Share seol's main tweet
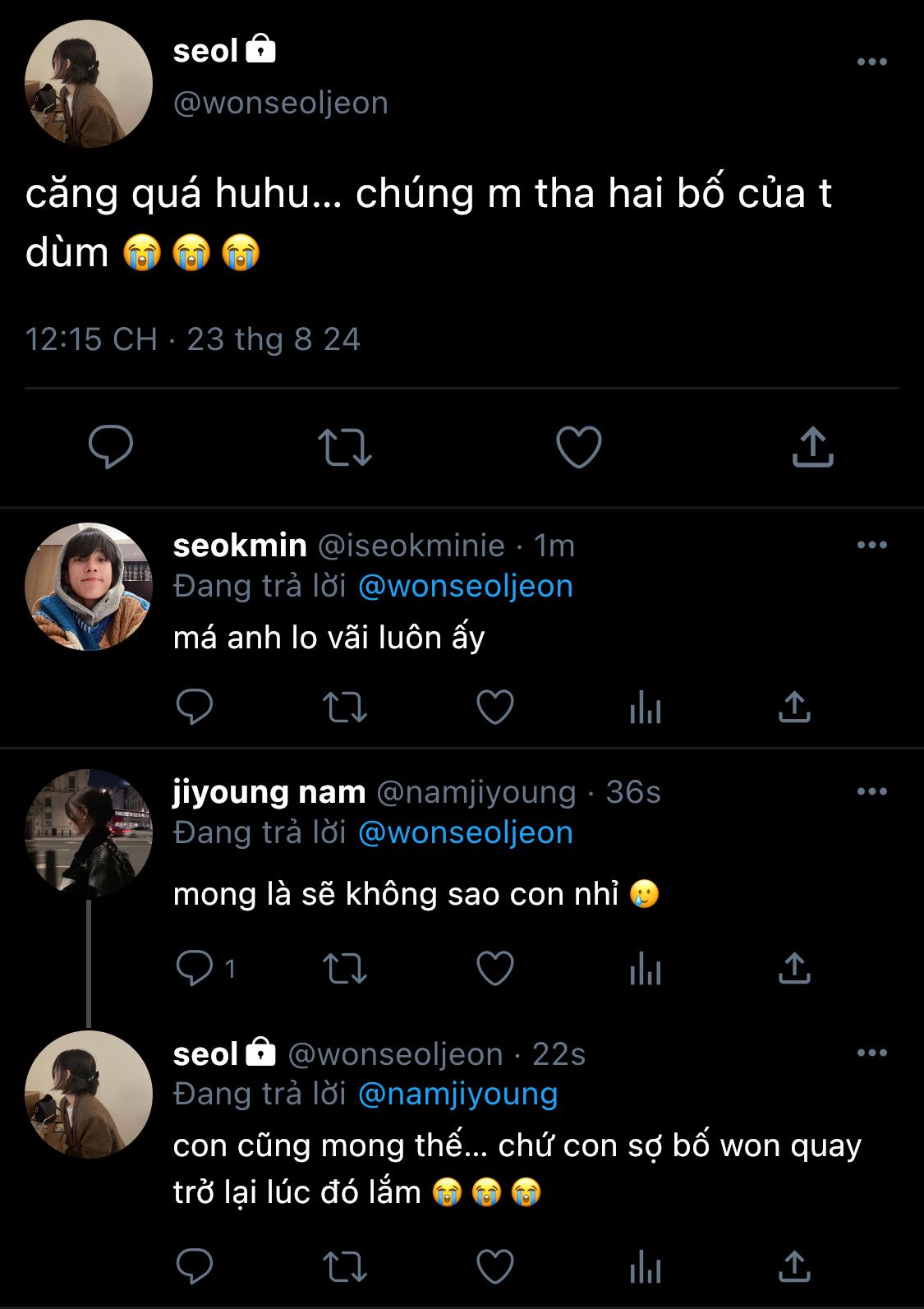 [812, 447]
